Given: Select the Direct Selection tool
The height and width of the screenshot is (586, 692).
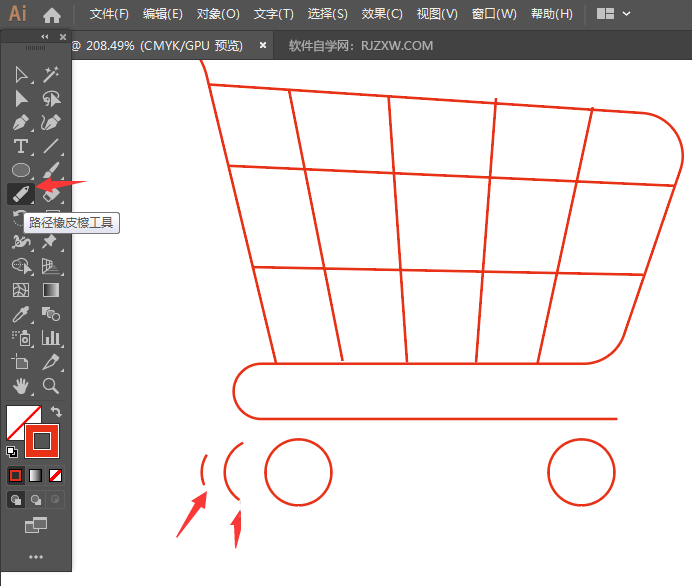Looking at the screenshot, I should pyautogui.click(x=21, y=98).
